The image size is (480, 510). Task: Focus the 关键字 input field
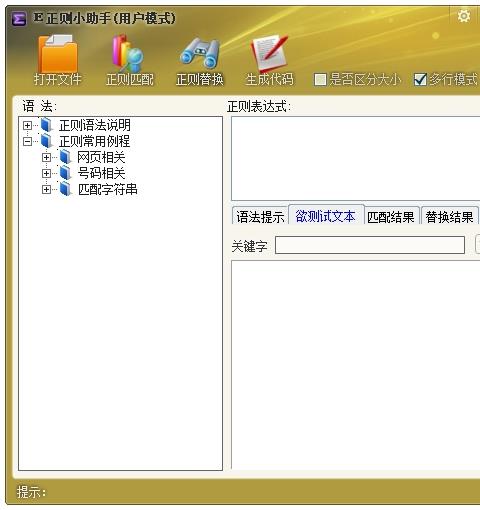[370, 245]
